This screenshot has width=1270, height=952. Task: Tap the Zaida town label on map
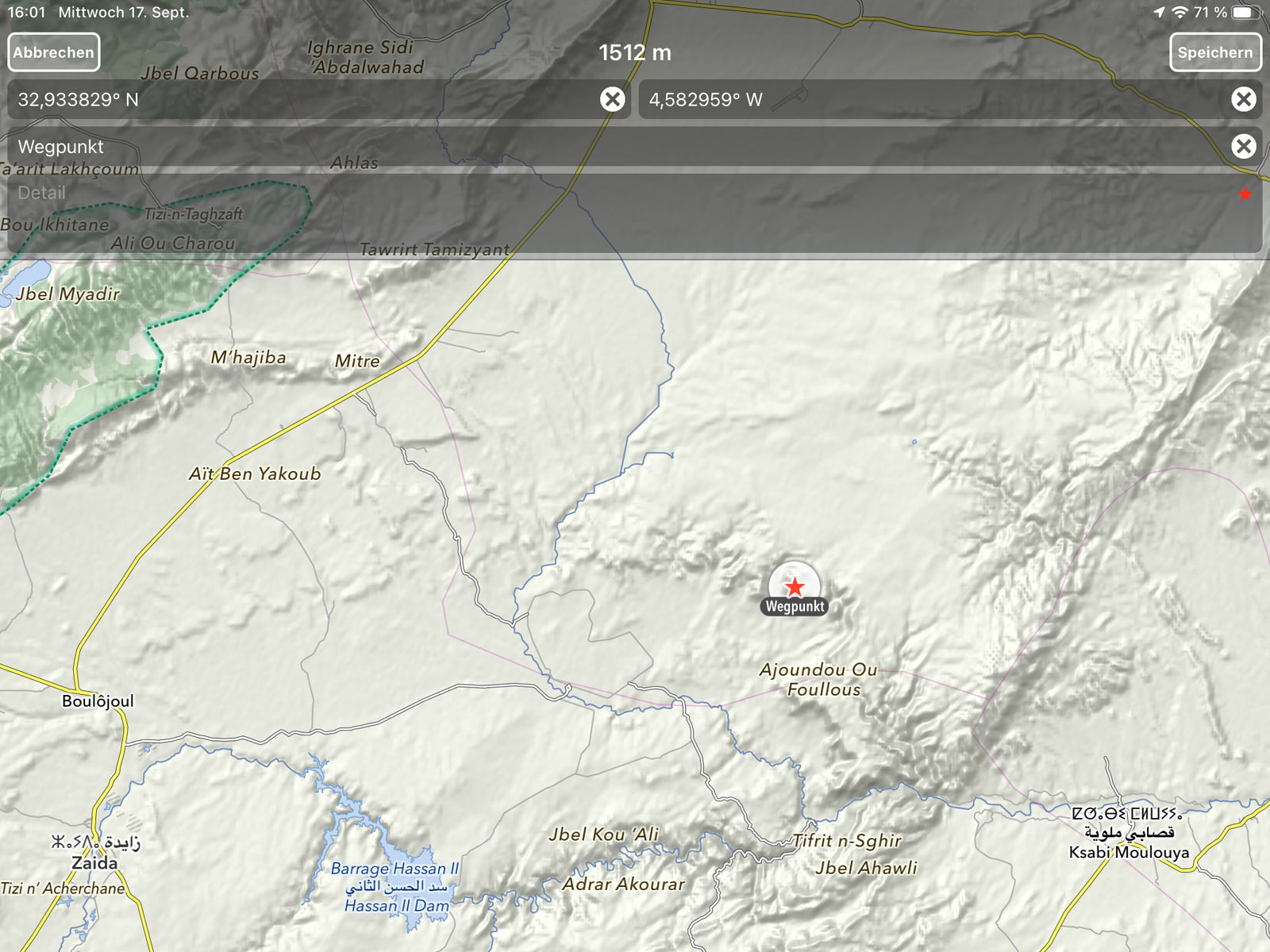click(94, 862)
